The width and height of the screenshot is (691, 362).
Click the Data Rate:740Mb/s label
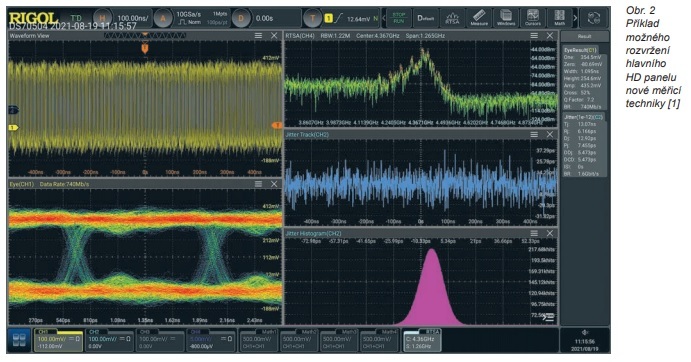pyautogui.click(x=64, y=184)
